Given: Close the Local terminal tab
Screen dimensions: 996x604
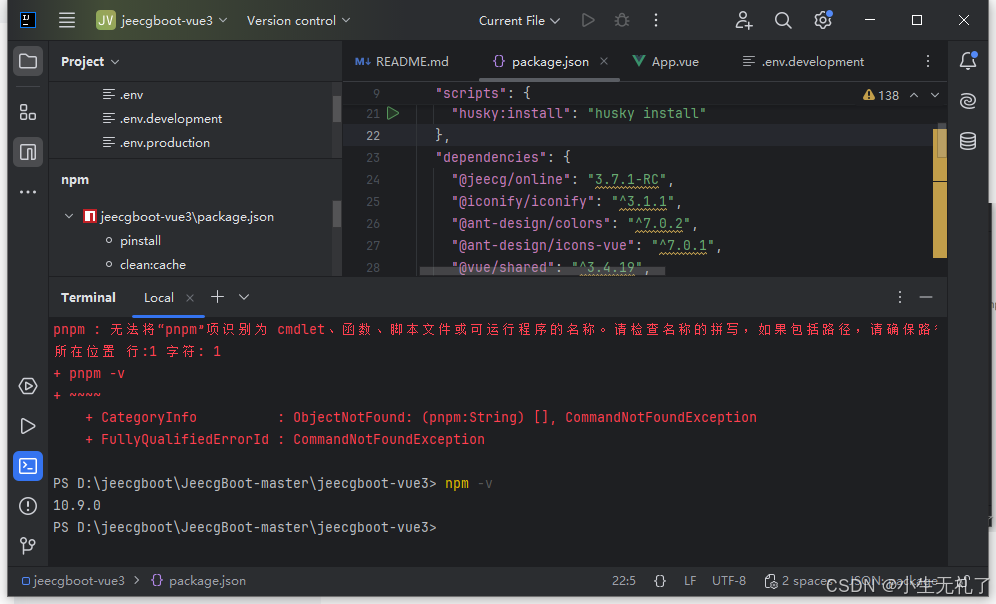Looking at the screenshot, I should pyautogui.click(x=189, y=297).
